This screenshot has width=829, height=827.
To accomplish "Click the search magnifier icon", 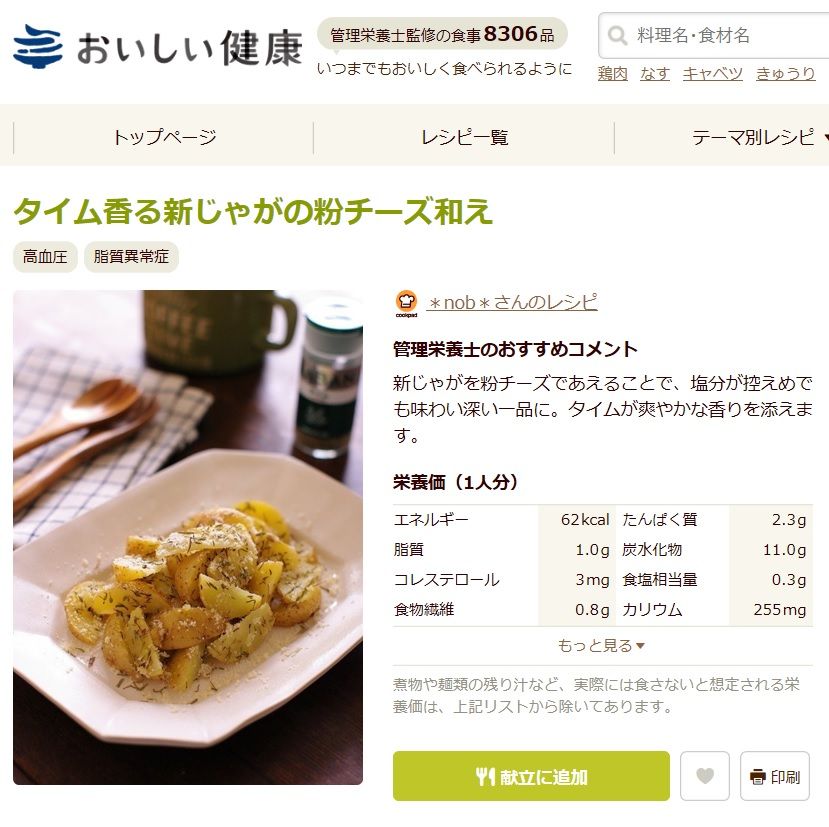I will (x=617, y=35).
